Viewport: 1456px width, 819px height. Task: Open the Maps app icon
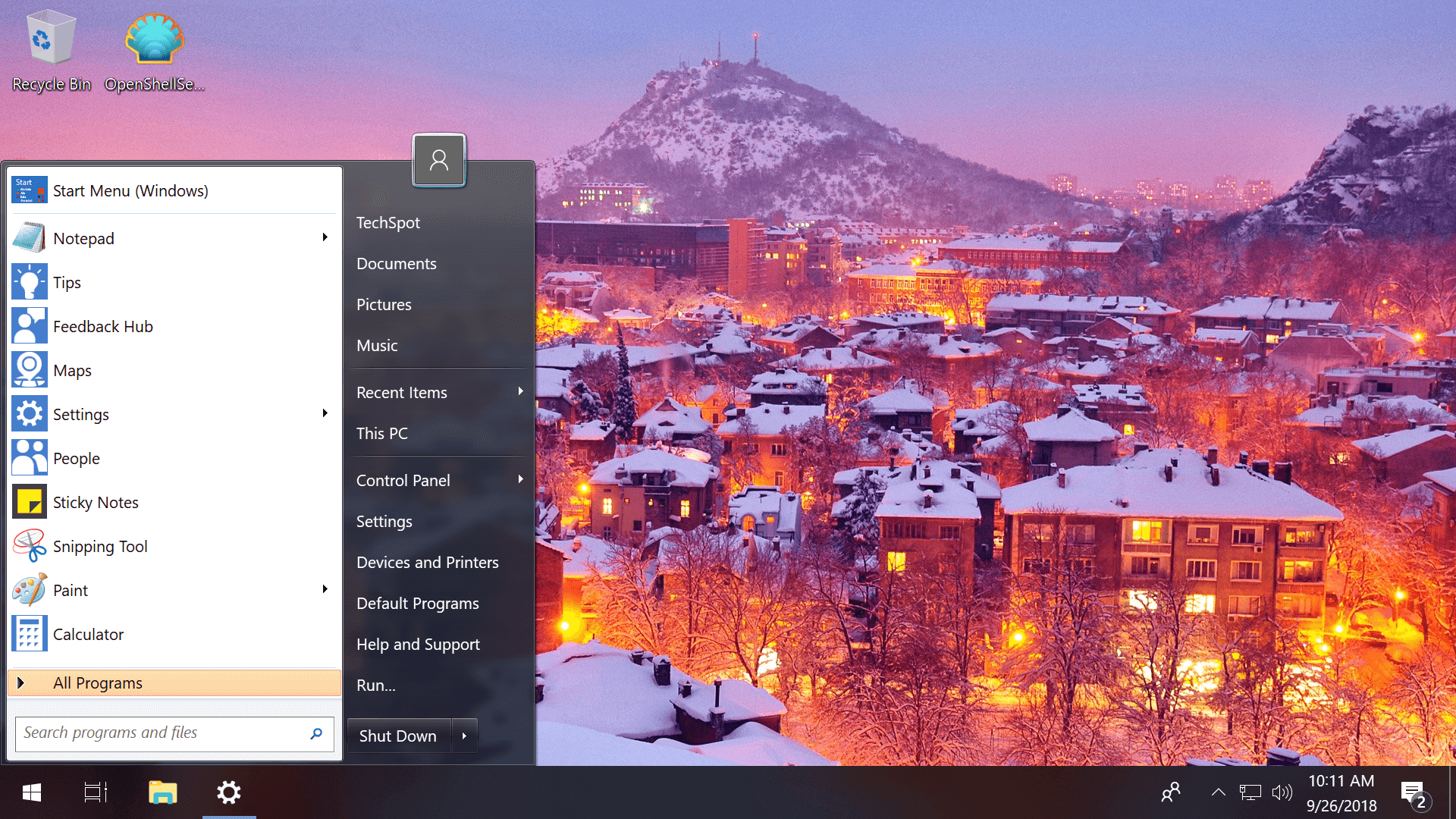30,370
